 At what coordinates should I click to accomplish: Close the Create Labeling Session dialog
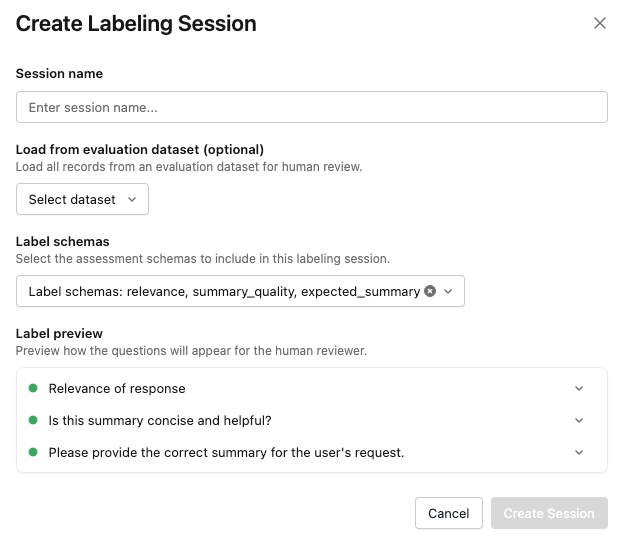[600, 23]
